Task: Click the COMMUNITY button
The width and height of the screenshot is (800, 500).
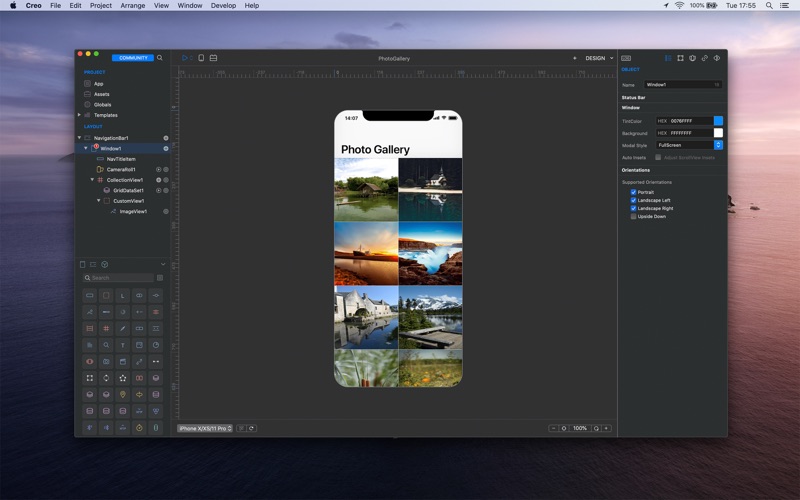Action: pyautogui.click(x=133, y=58)
